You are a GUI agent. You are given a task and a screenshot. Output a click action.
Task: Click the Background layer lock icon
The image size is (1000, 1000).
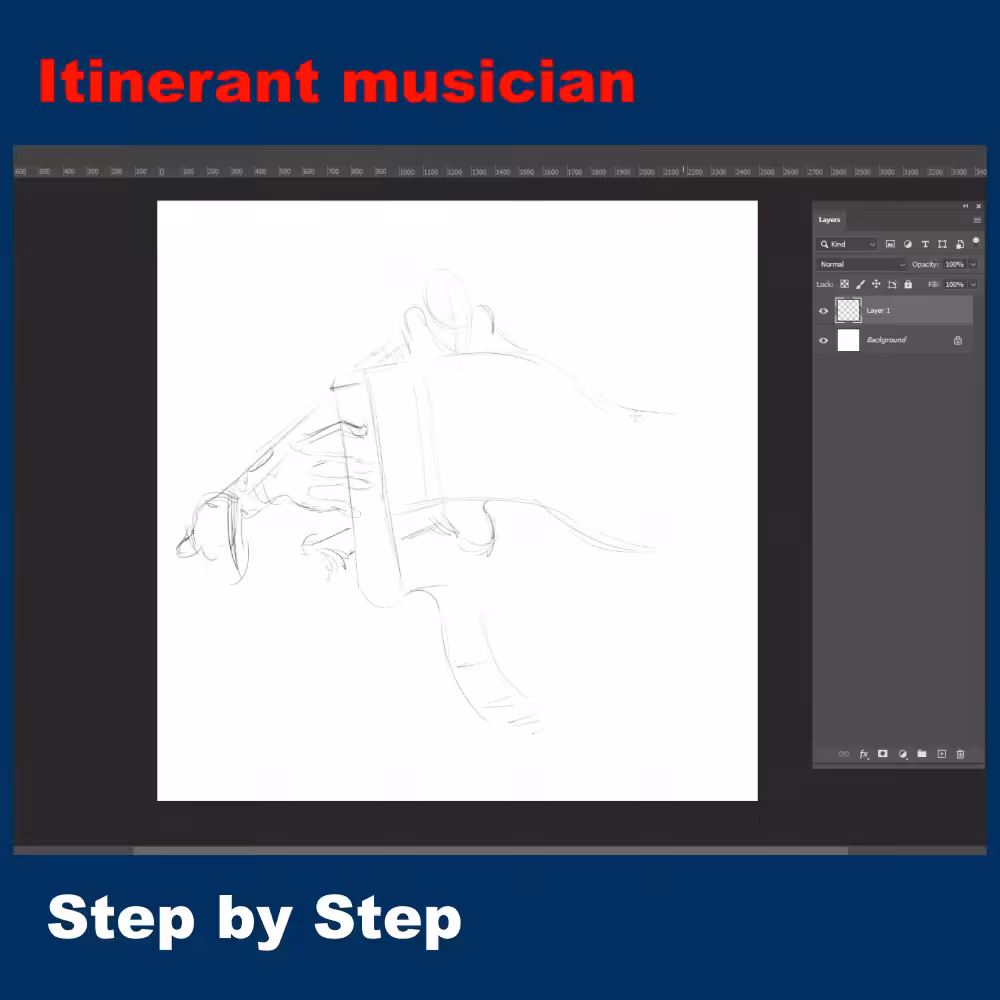pyautogui.click(x=958, y=341)
